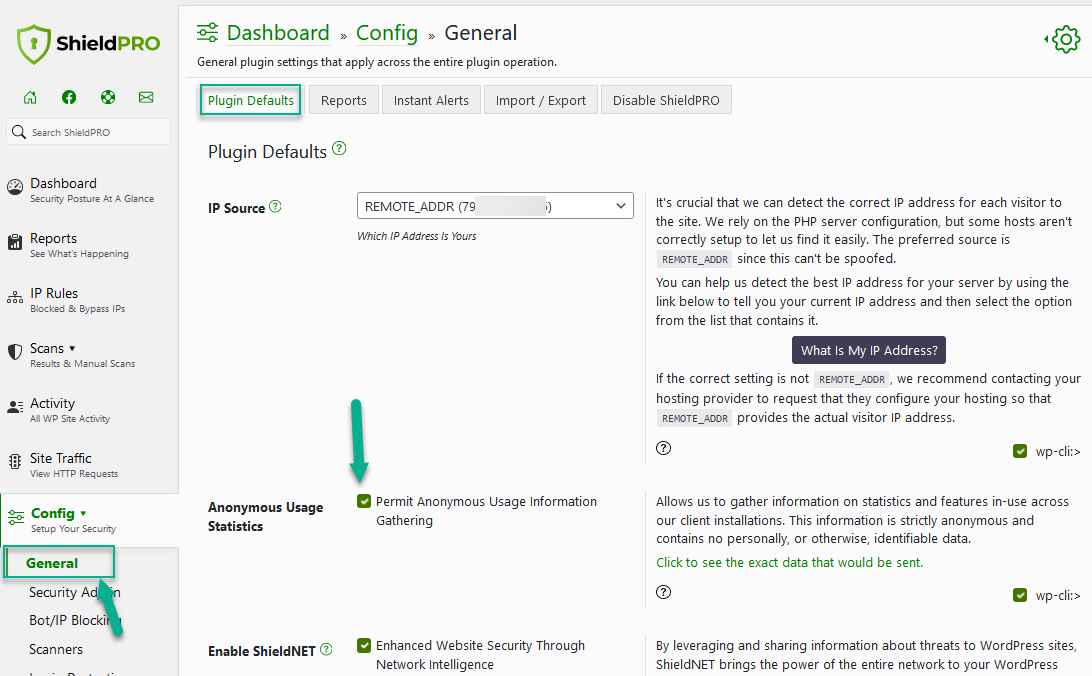The width and height of the screenshot is (1092, 676).
Task: Click help icon beside Enable ShieldNET
Action: tap(325, 650)
